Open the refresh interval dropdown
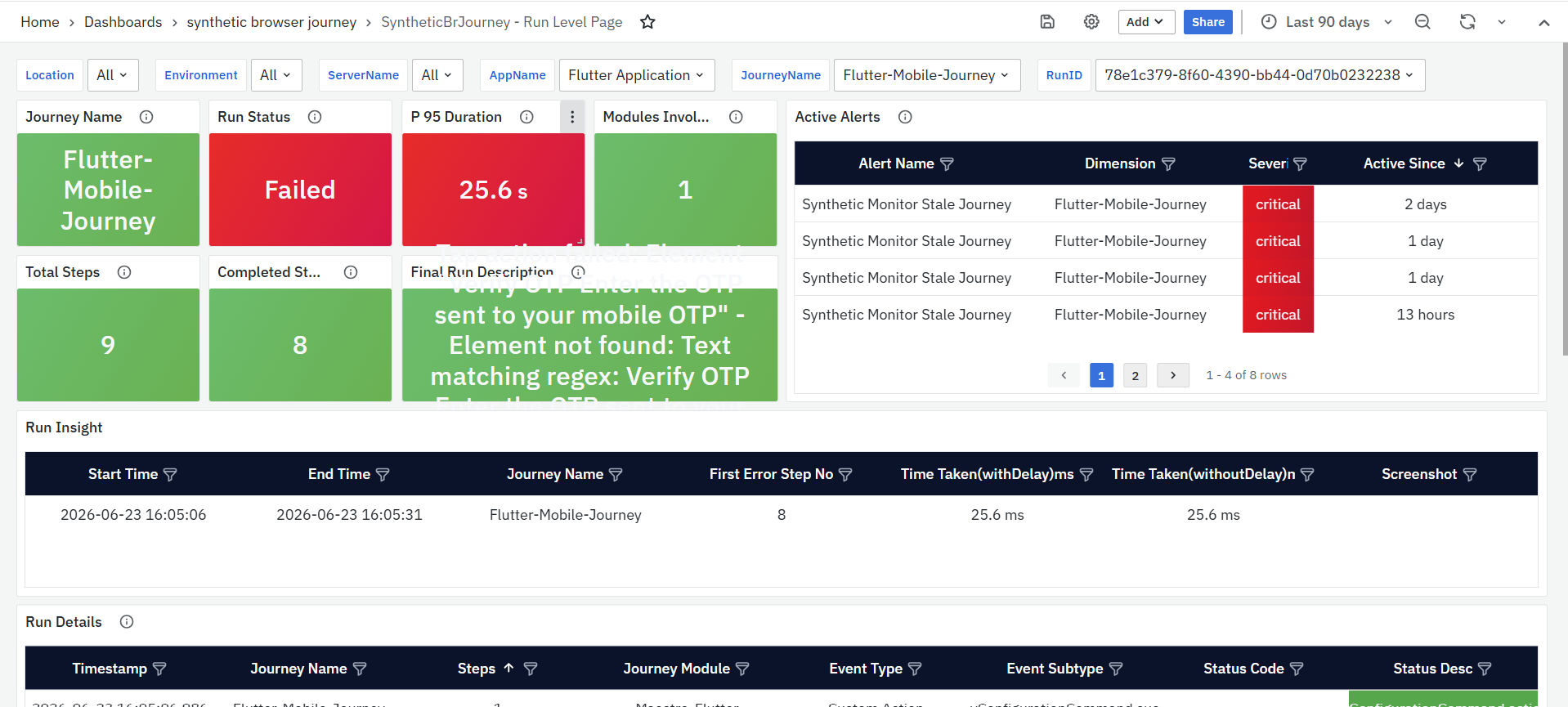 [x=1502, y=22]
